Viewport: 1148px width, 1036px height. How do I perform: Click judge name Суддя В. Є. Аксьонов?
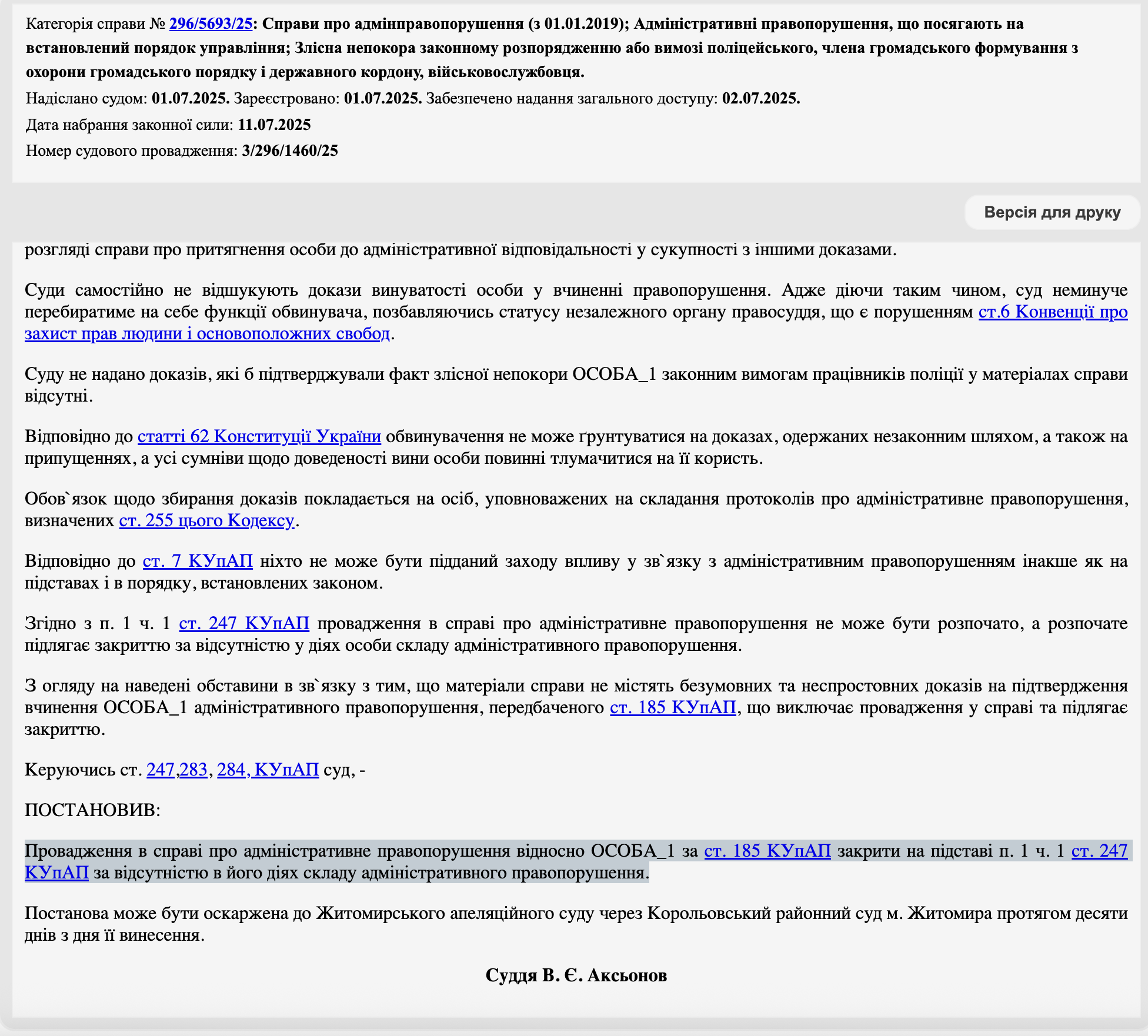pos(576,975)
